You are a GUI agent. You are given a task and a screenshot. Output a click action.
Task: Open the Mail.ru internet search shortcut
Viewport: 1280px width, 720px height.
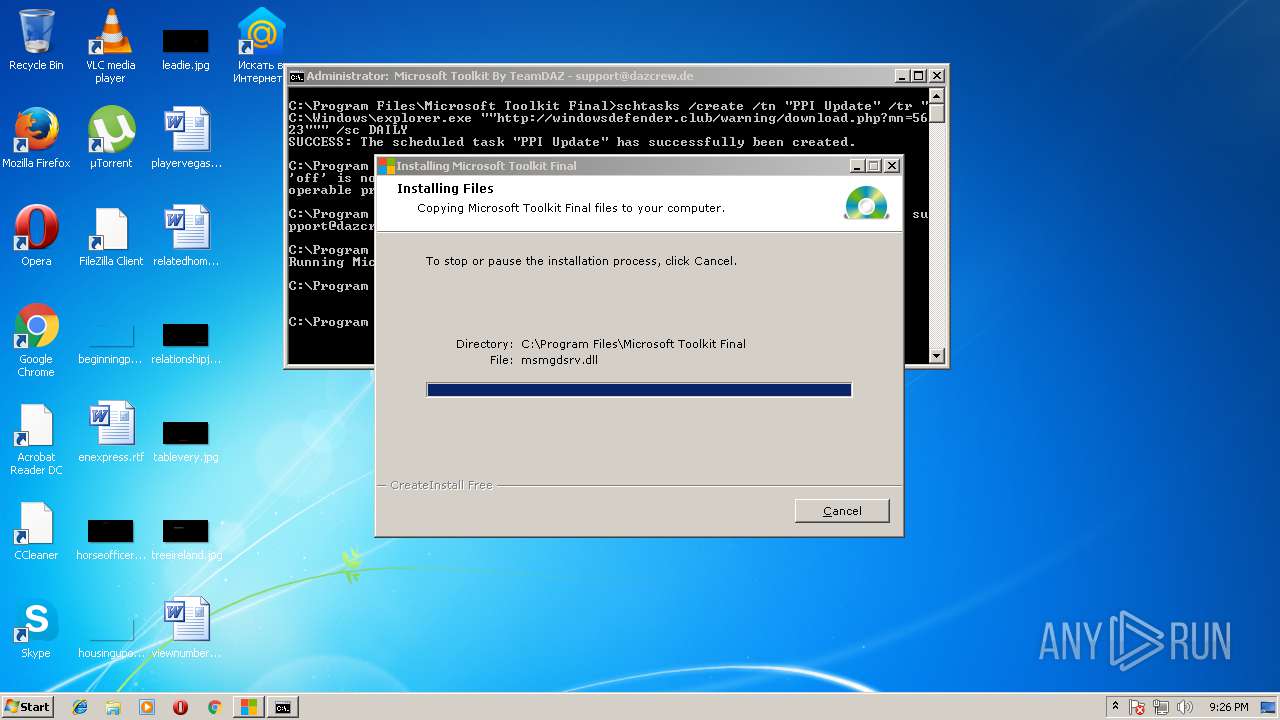point(260,45)
